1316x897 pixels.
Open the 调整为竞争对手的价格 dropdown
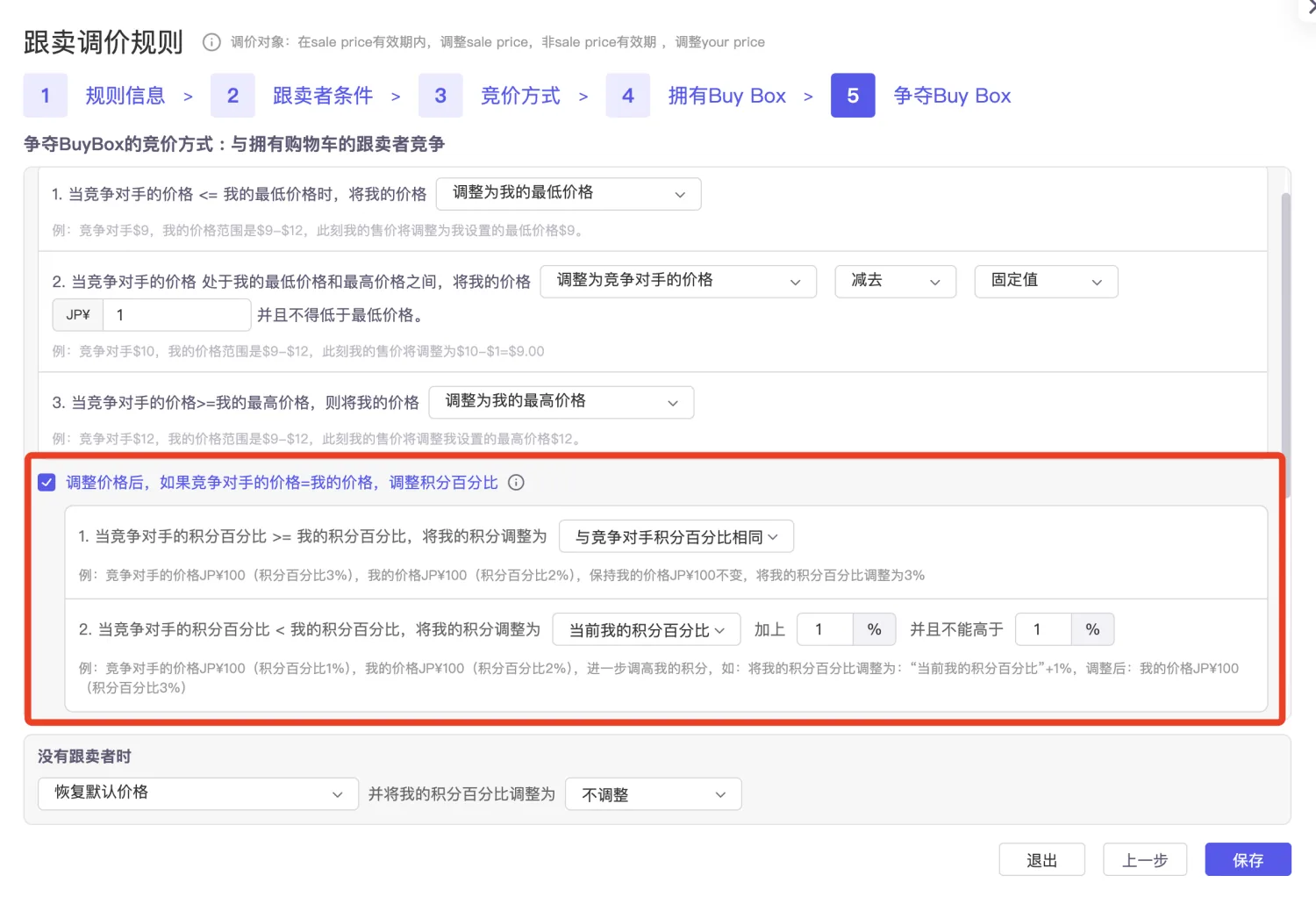tap(678, 282)
